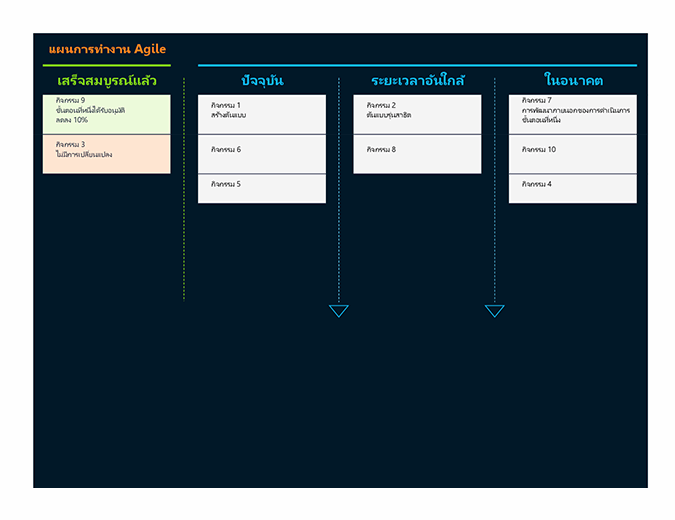Click the กิจกรรม 1 สร้างต้นแบบ card
Screen dimensions: 675x520
pyautogui.click(x=262, y=114)
